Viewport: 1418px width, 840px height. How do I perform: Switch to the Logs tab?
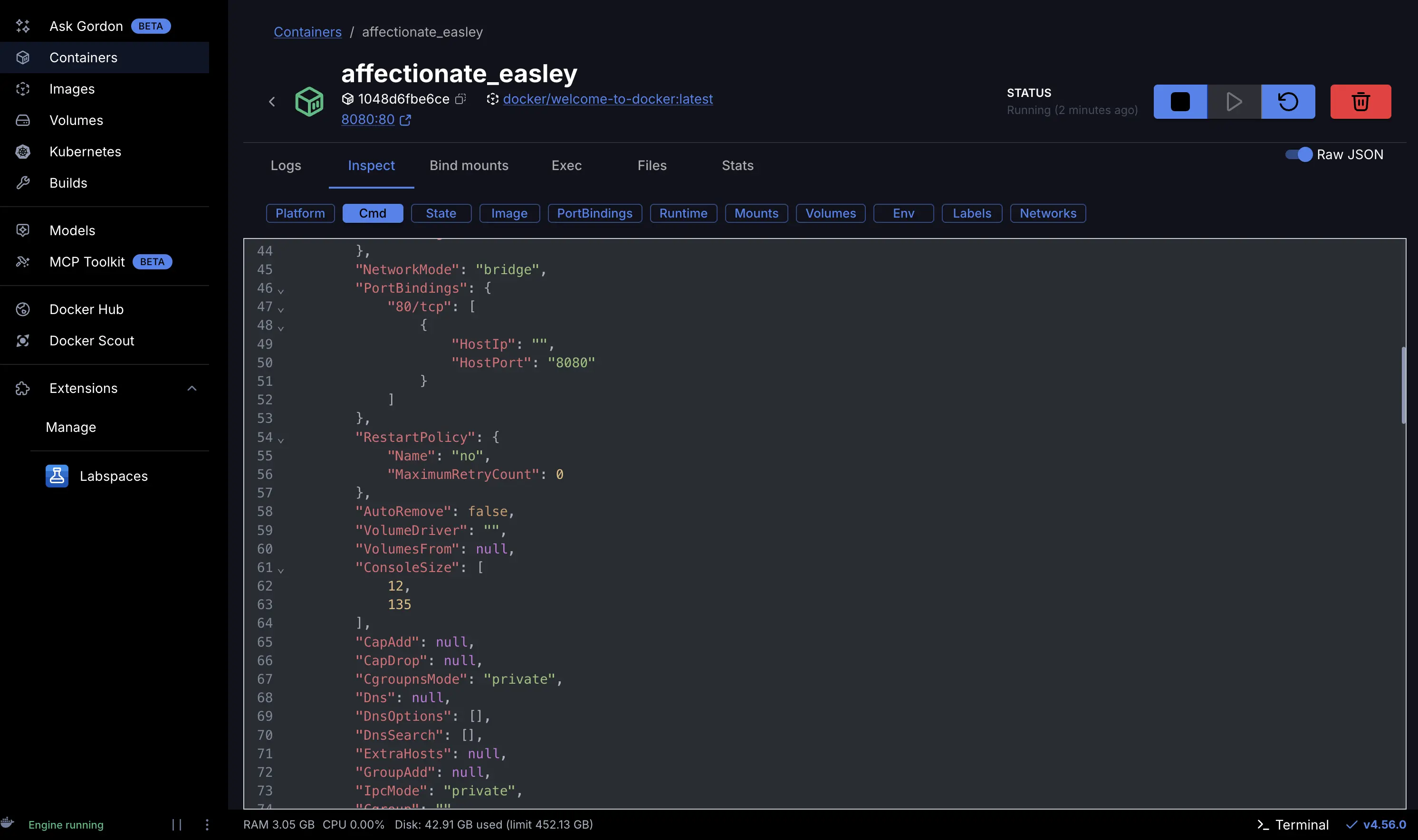(286, 165)
